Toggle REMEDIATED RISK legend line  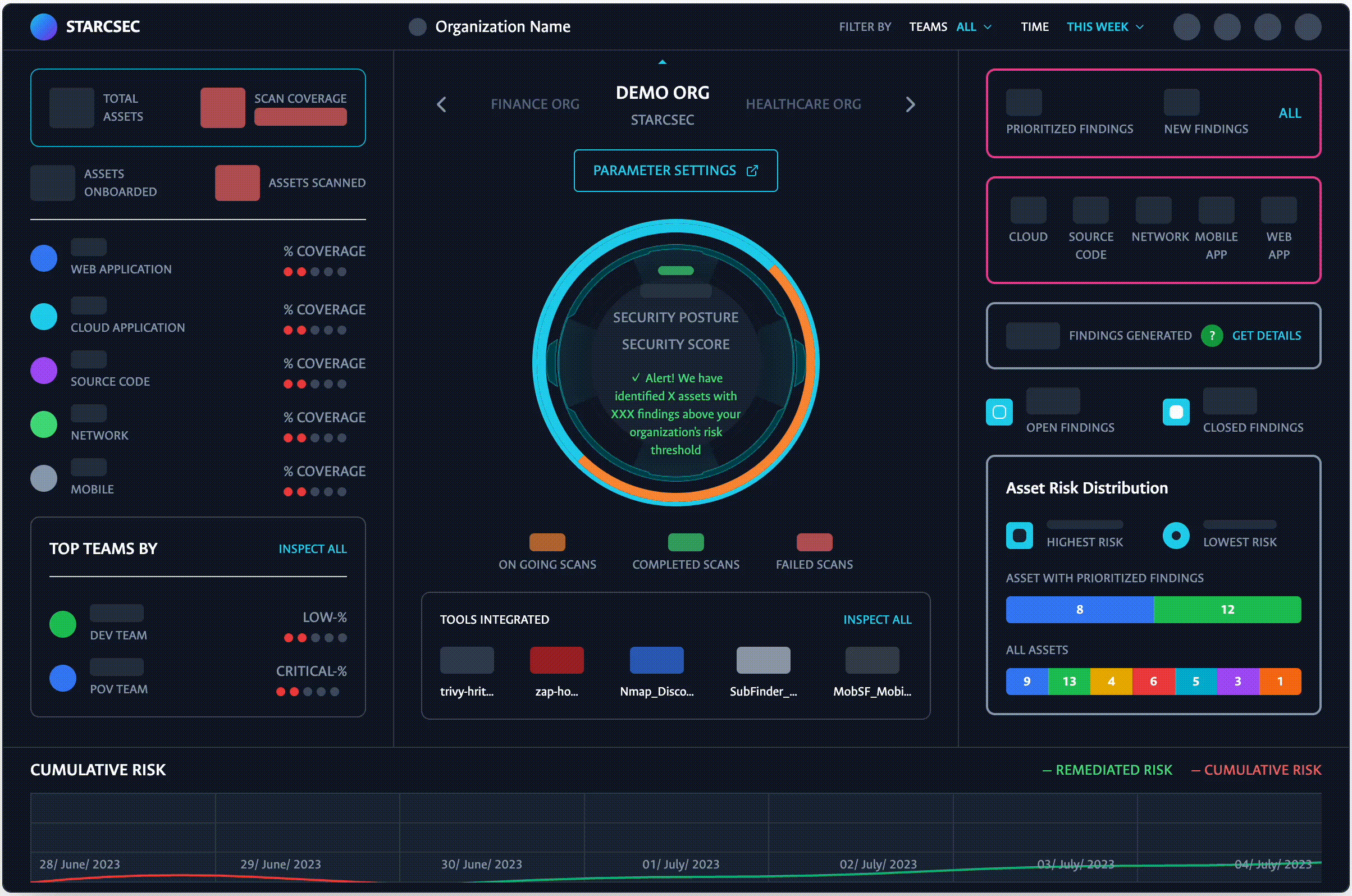click(1107, 770)
